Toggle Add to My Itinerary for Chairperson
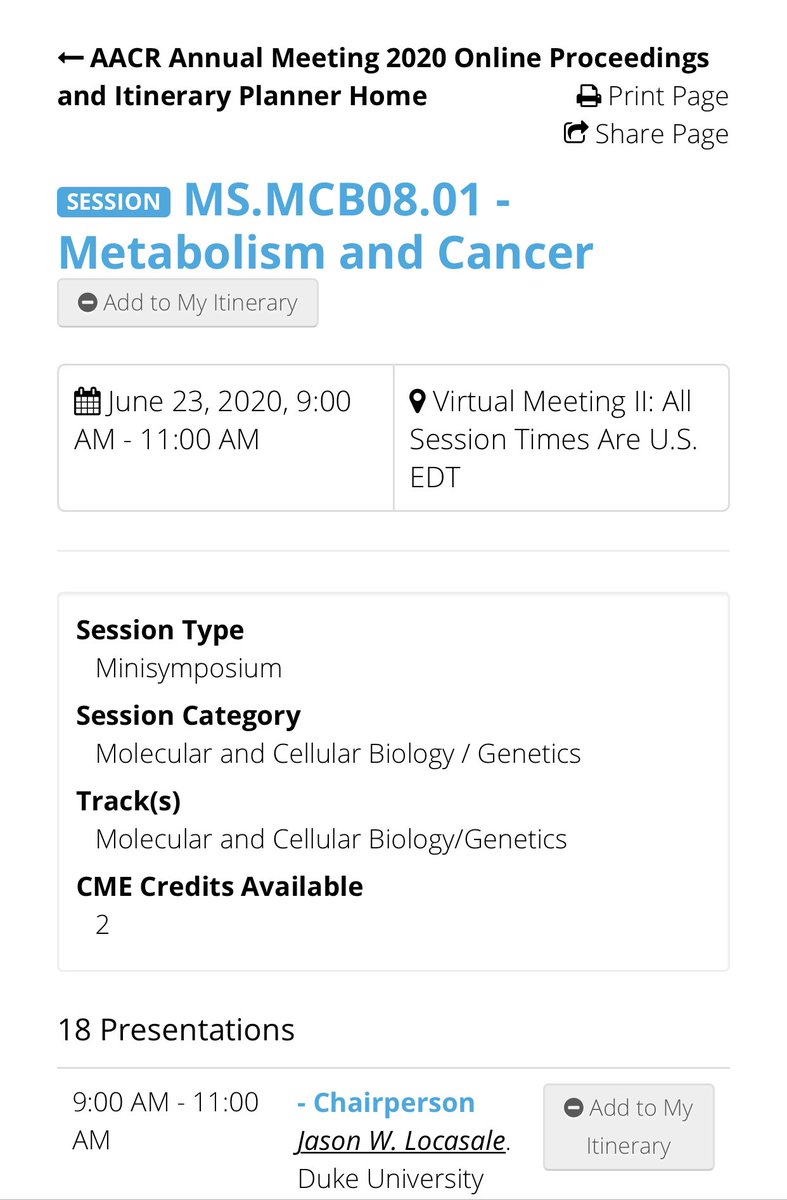The image size is (787, 1200). 629,1127
